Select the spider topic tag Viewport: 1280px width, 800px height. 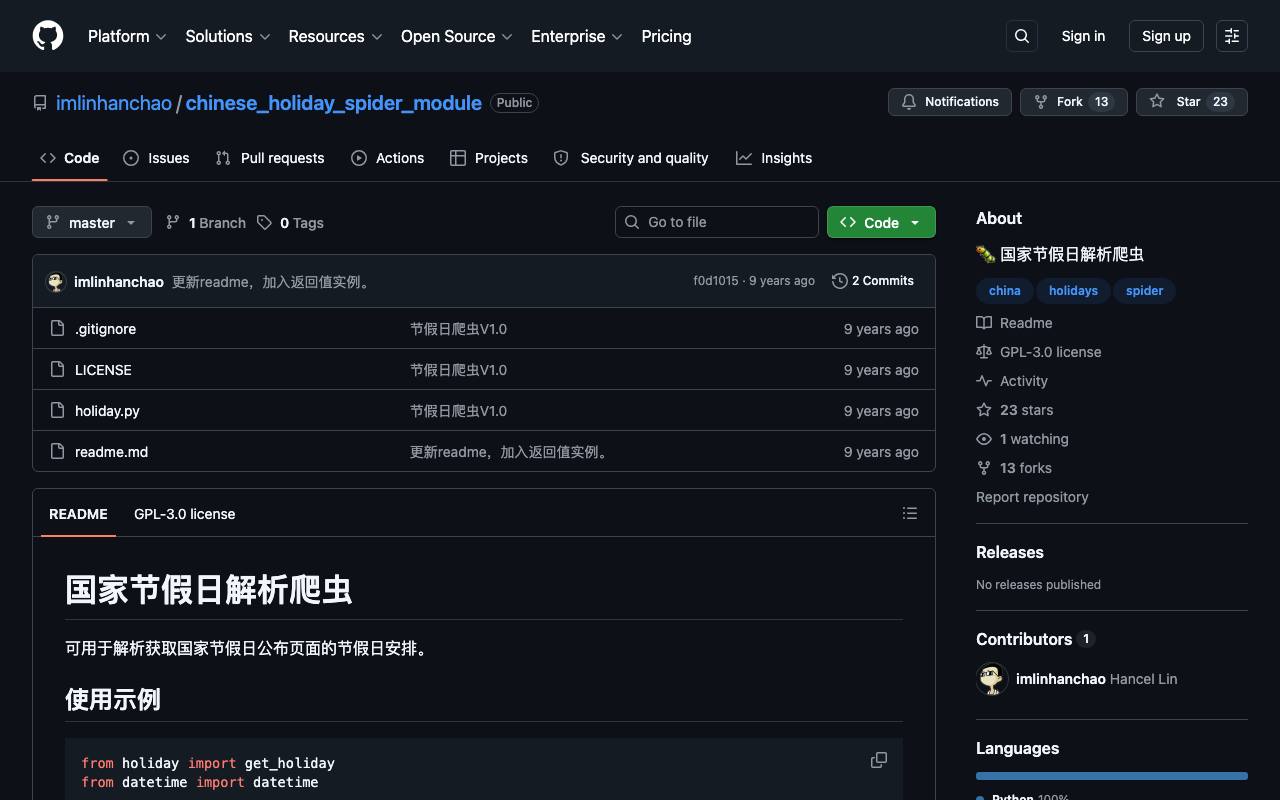click(x=1145, y=291)
